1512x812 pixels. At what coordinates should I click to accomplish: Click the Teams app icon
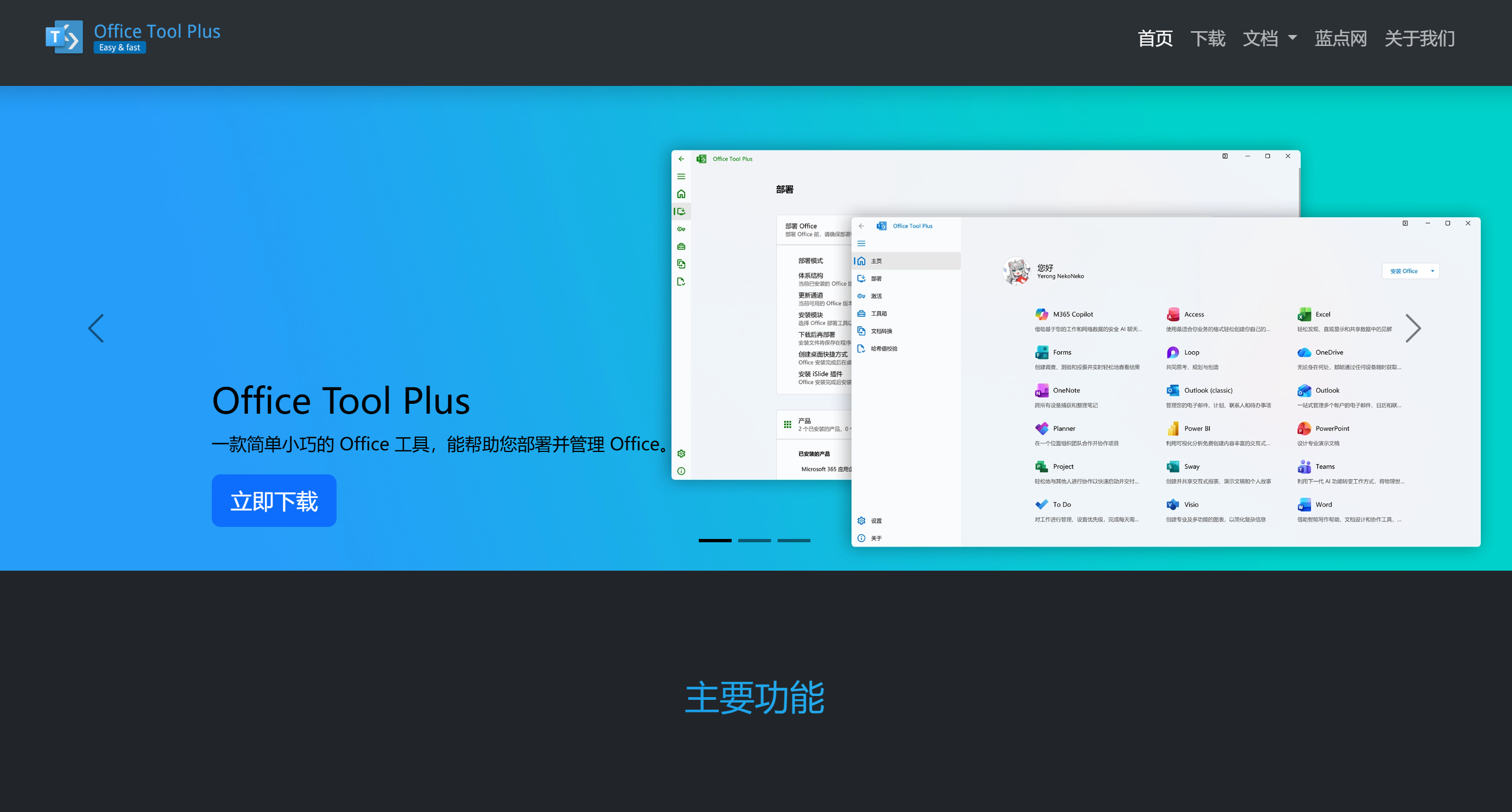(x=1304, y=467)
